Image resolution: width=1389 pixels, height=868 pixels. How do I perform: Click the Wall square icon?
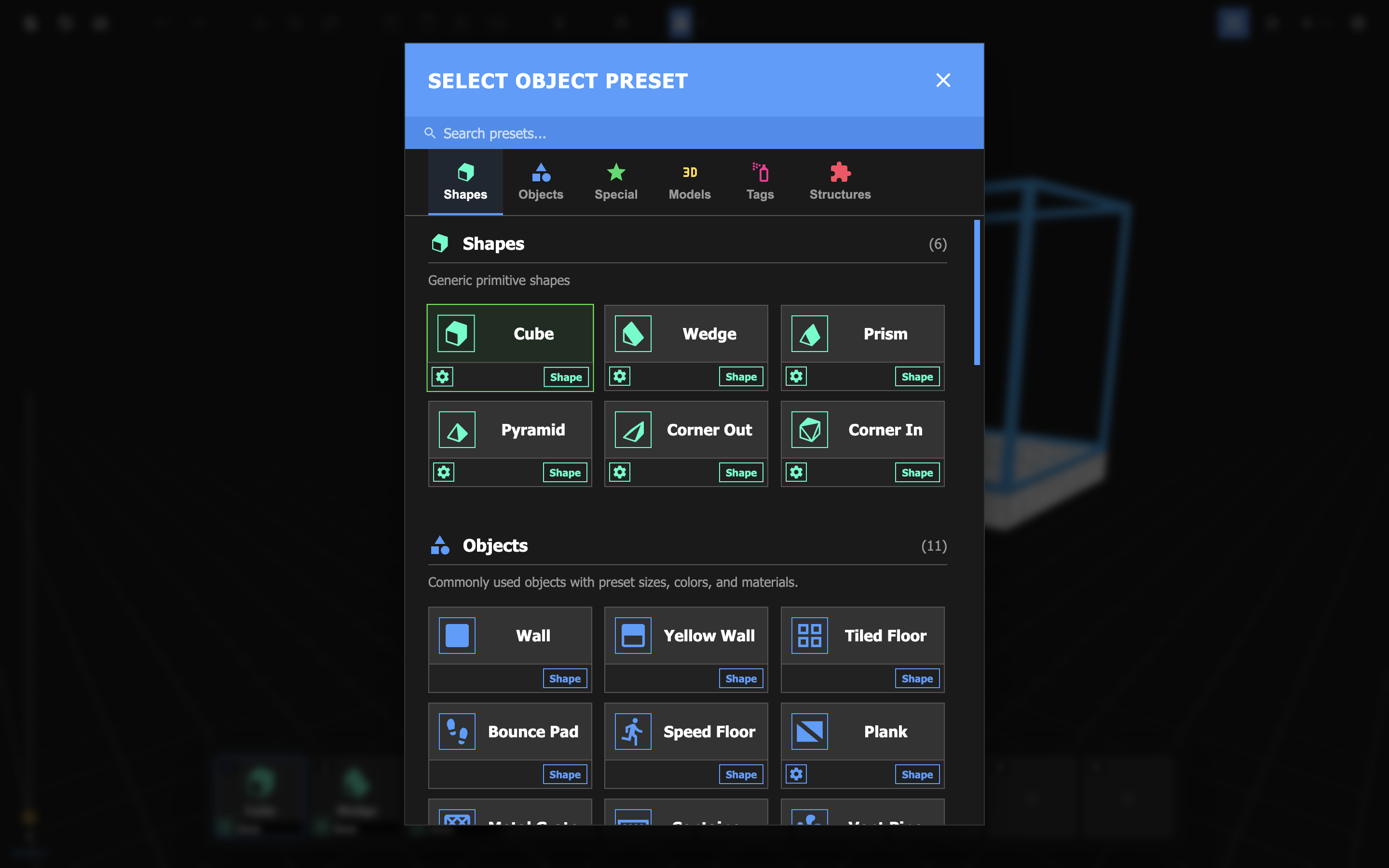click(x=457, y=636)
